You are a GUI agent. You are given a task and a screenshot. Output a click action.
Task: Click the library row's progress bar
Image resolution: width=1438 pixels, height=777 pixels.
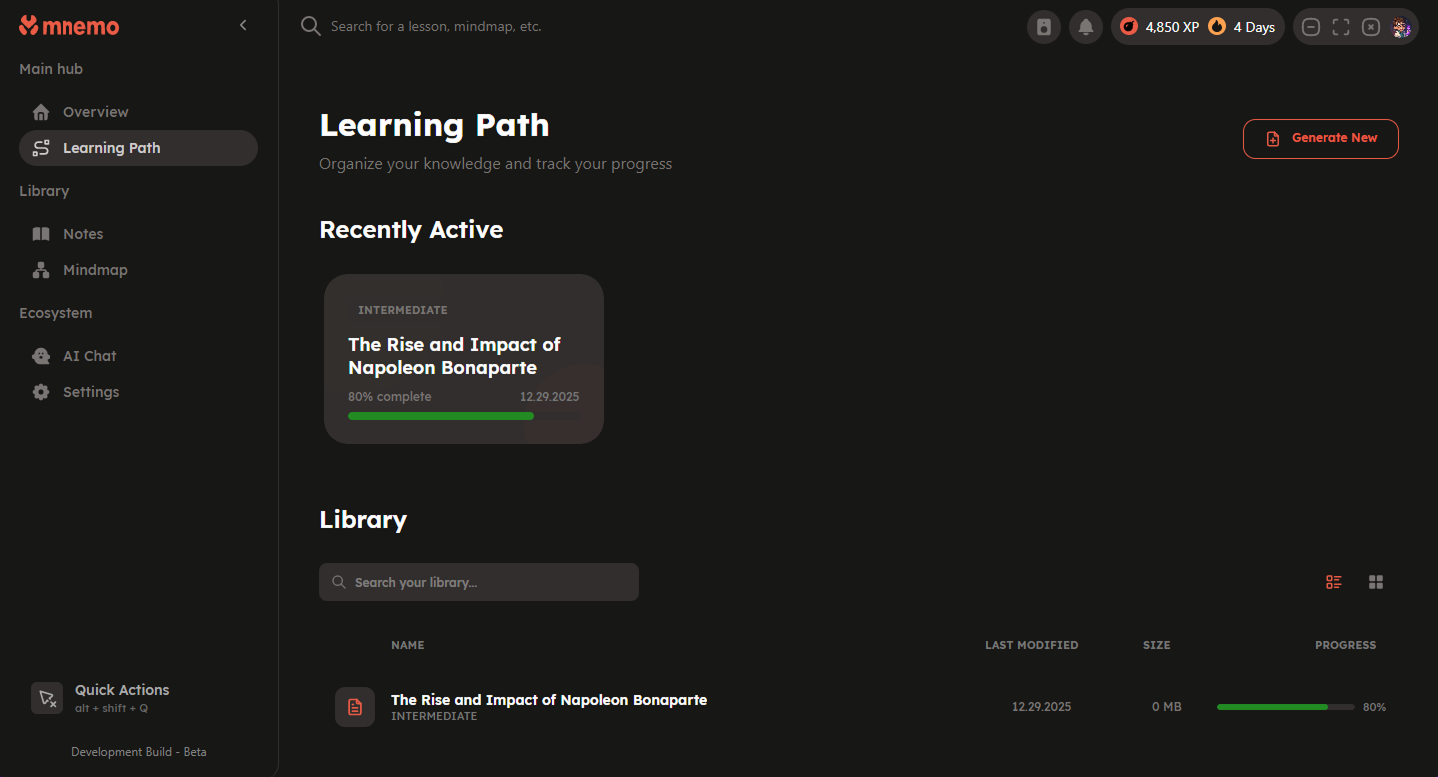click(1286, 707)
